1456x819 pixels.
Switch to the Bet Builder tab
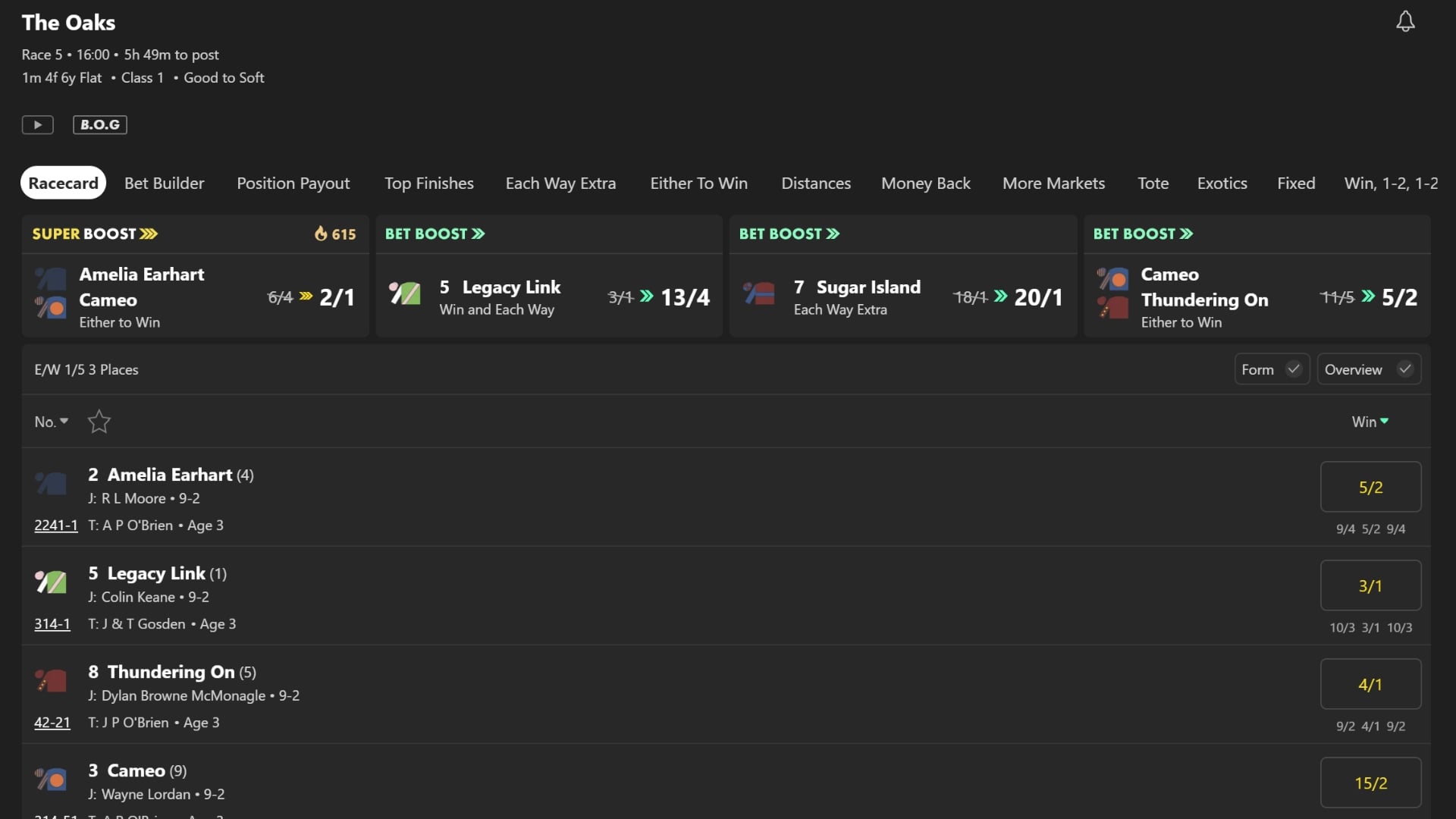tap(164, 183)
